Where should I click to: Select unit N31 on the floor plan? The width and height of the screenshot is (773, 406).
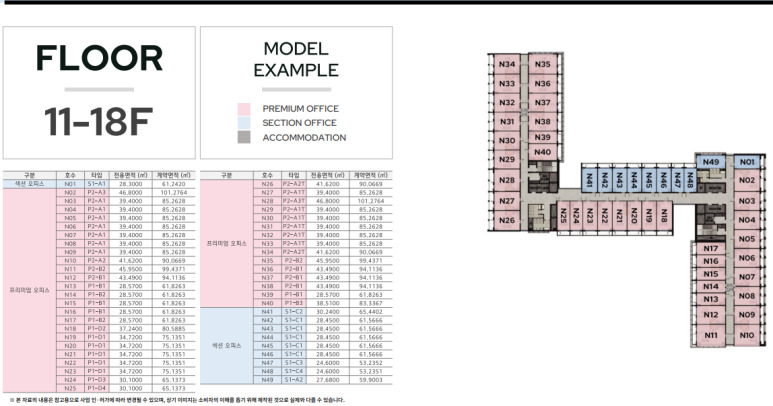[507, 122]
